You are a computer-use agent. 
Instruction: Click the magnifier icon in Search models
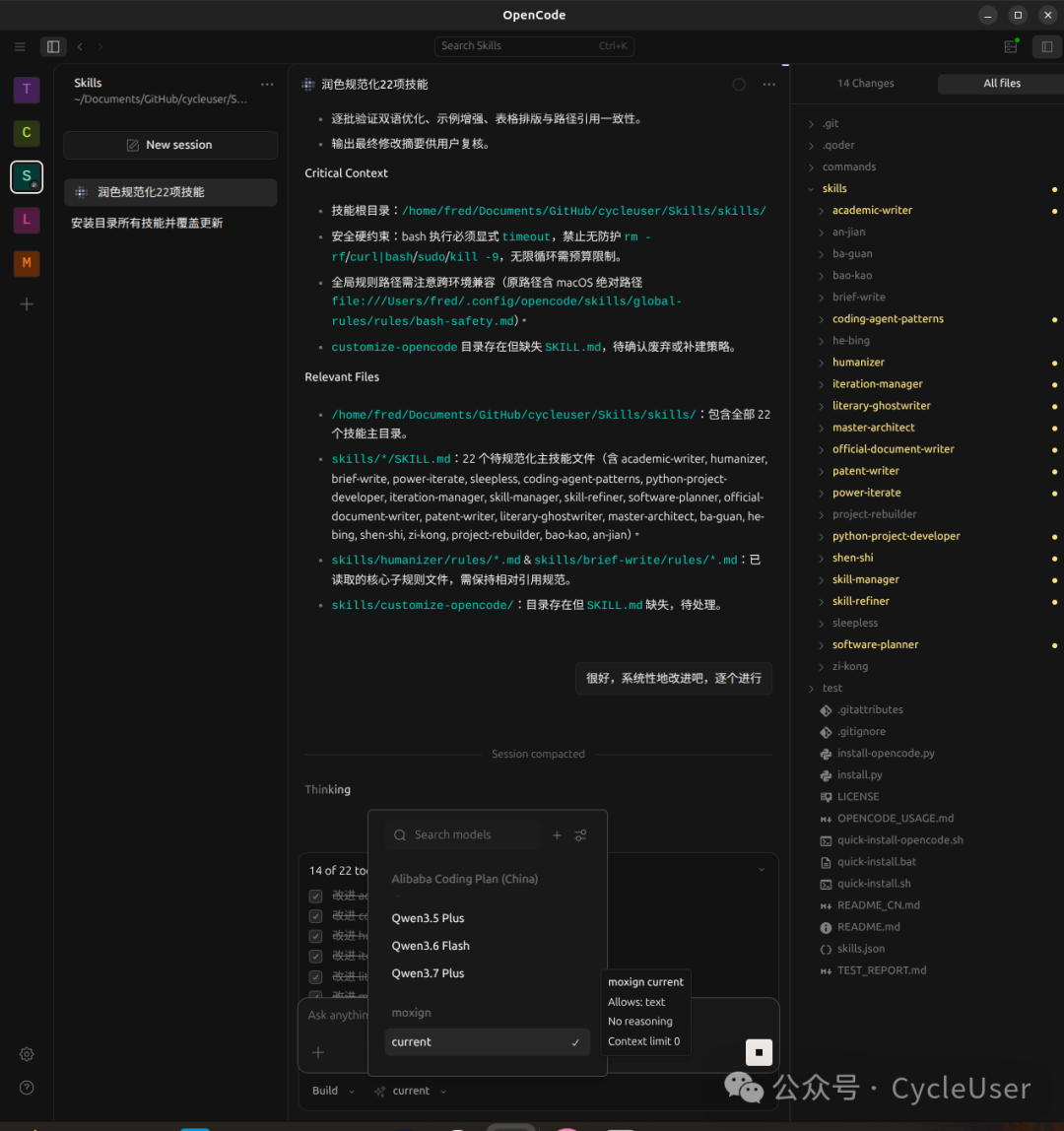tap(400, 835)
